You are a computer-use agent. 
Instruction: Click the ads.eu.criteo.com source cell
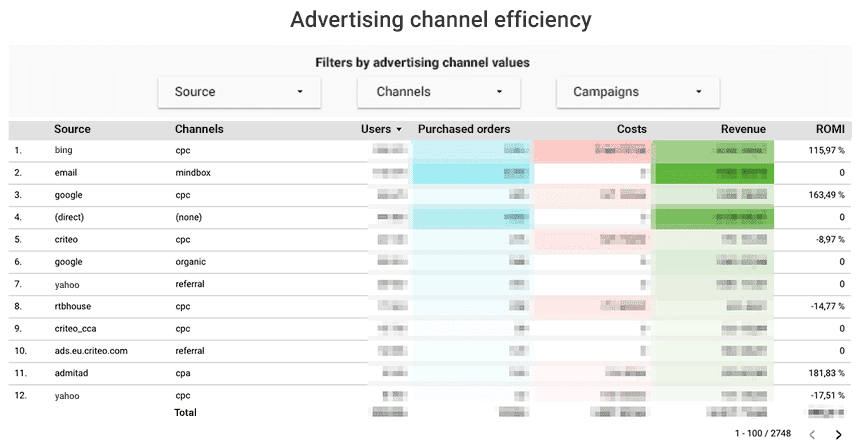click(91, 351)
